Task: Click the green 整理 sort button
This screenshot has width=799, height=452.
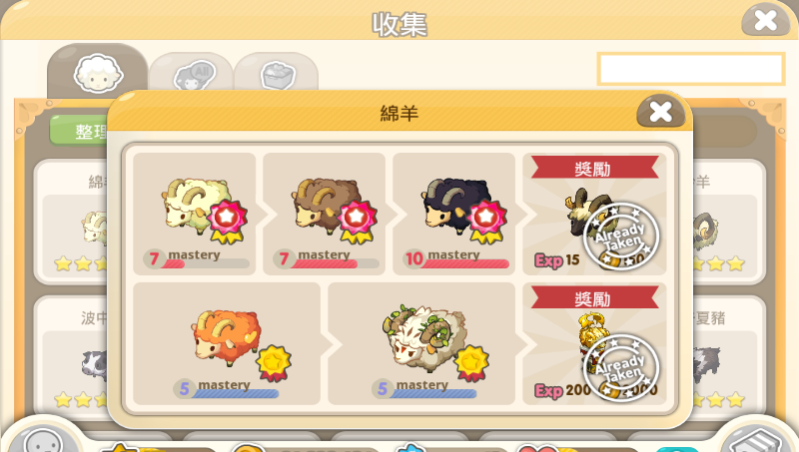Action: [x=79, y=131]
